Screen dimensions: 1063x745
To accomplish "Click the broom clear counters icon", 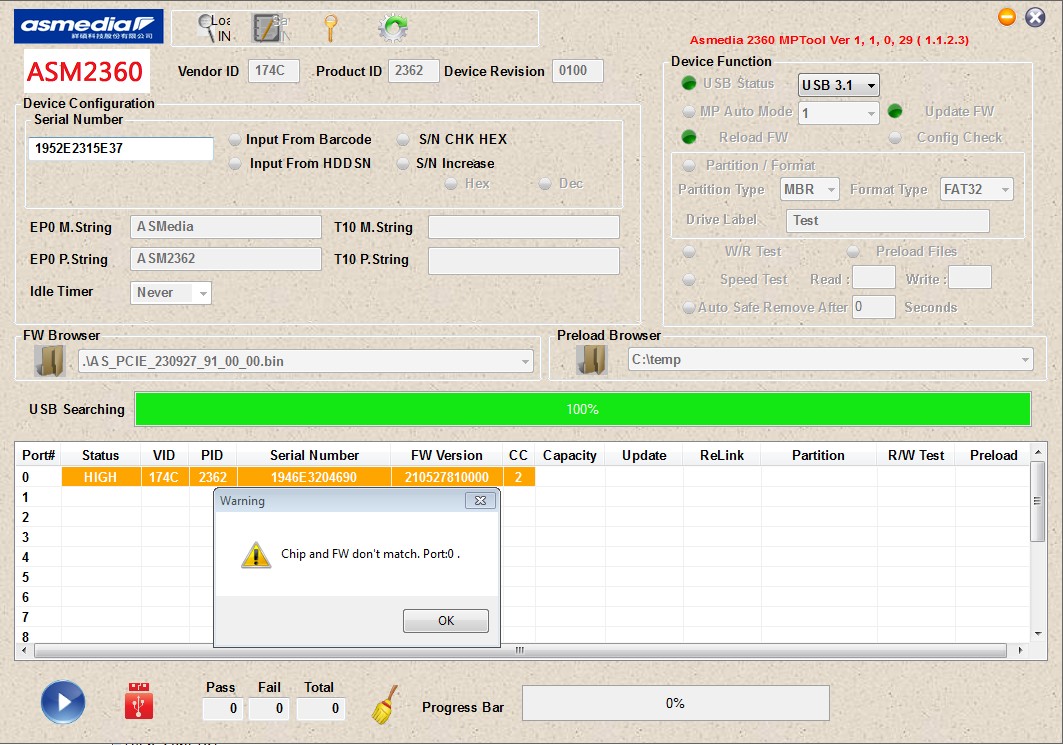I will tap(385, 704).
